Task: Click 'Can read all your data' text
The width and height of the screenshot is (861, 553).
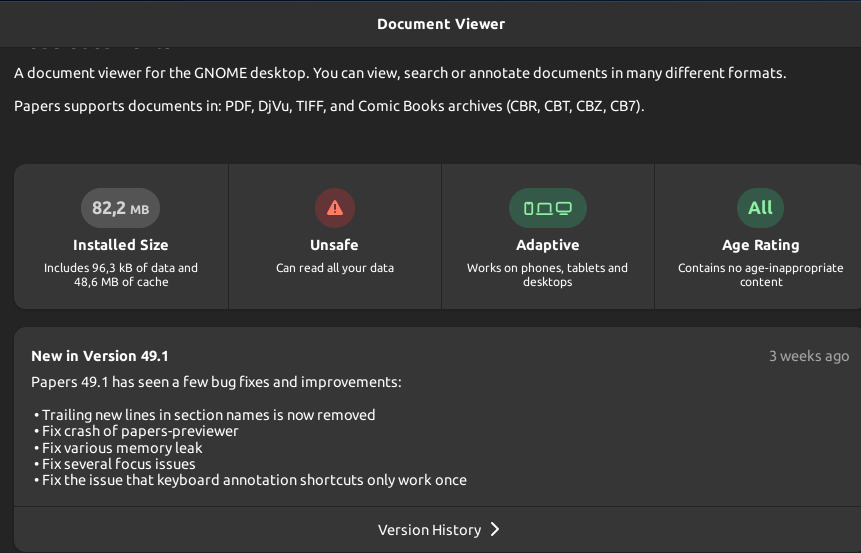Action: click(334, 268)
